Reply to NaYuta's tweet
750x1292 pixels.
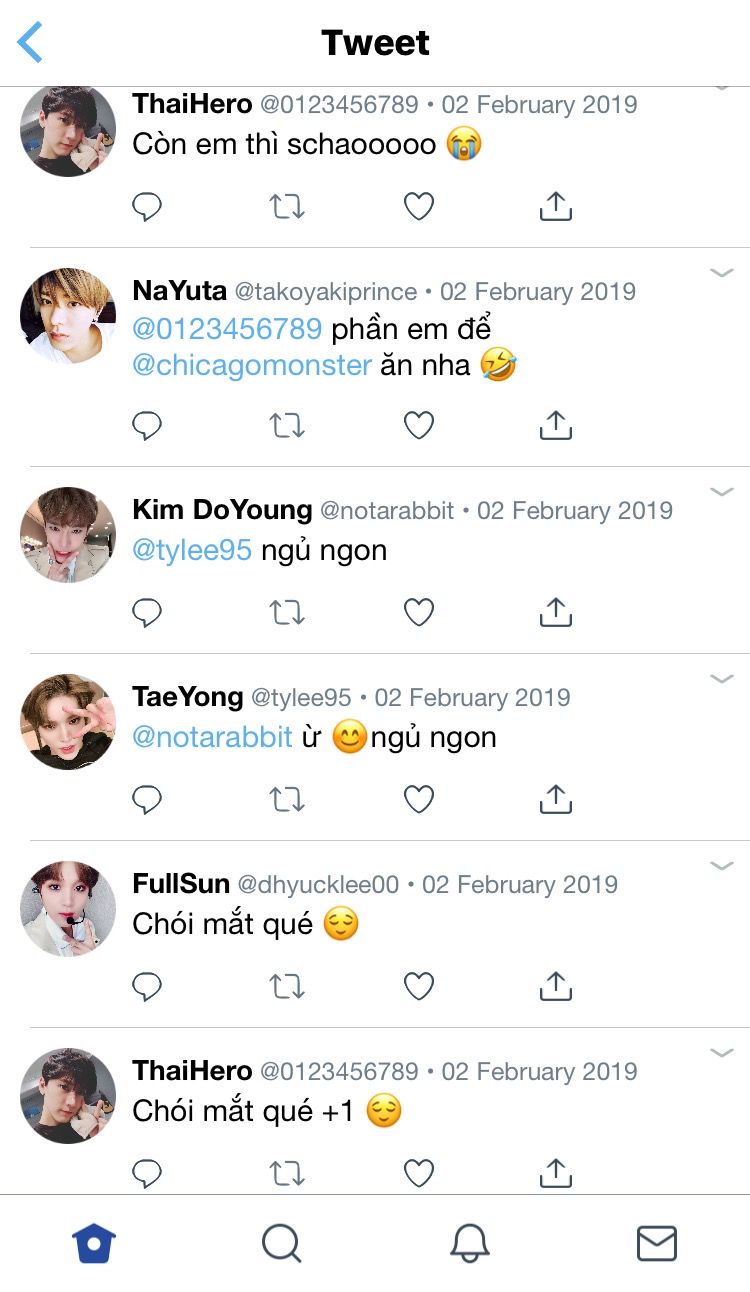coord(147,426)
